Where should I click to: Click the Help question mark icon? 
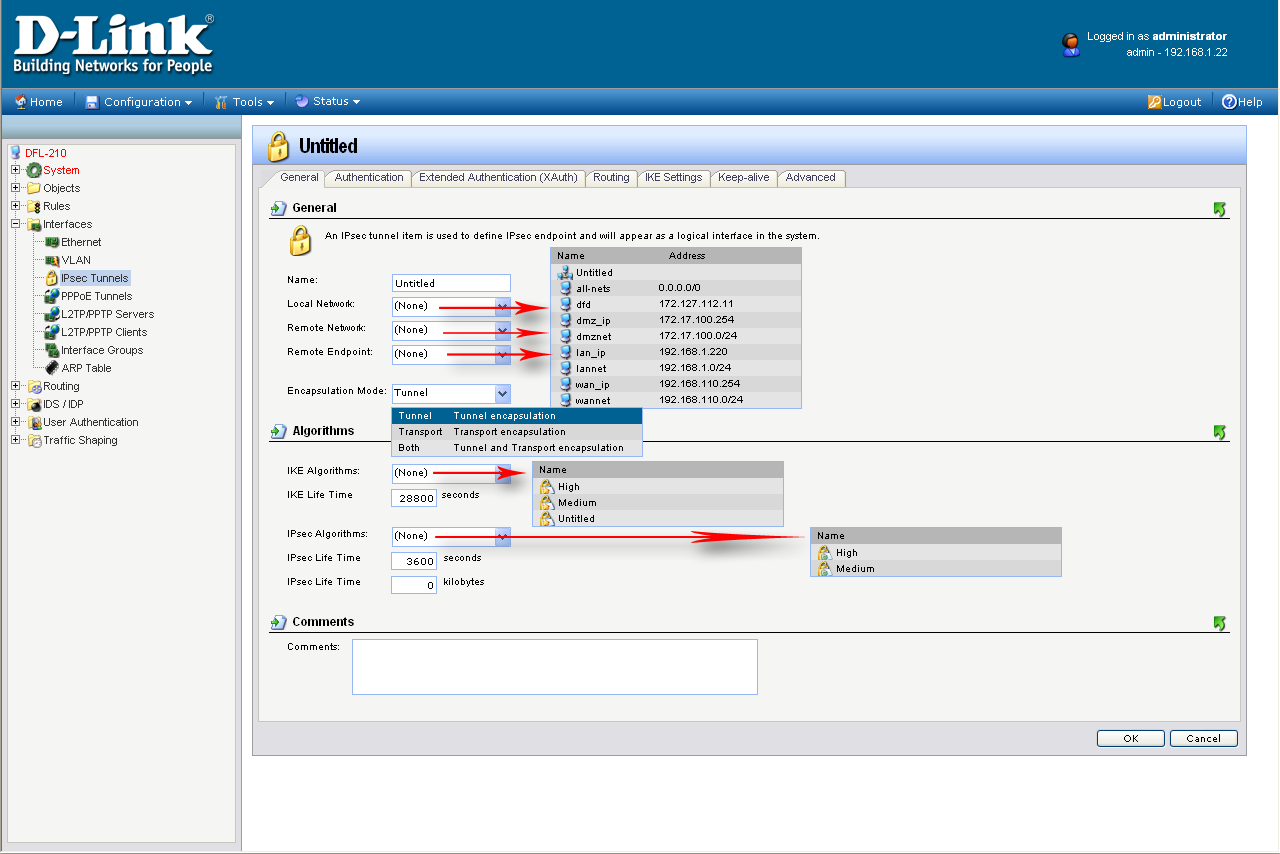tap(1229, 102)
